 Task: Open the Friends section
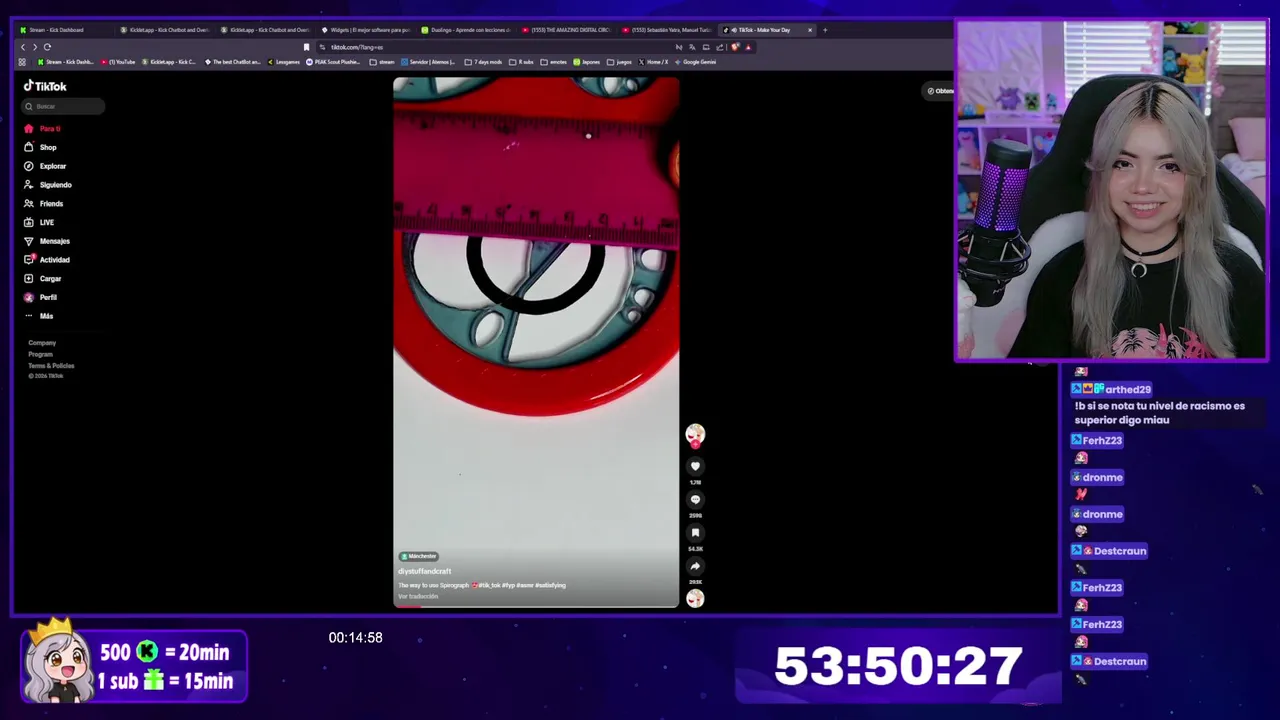pos(43,204)
